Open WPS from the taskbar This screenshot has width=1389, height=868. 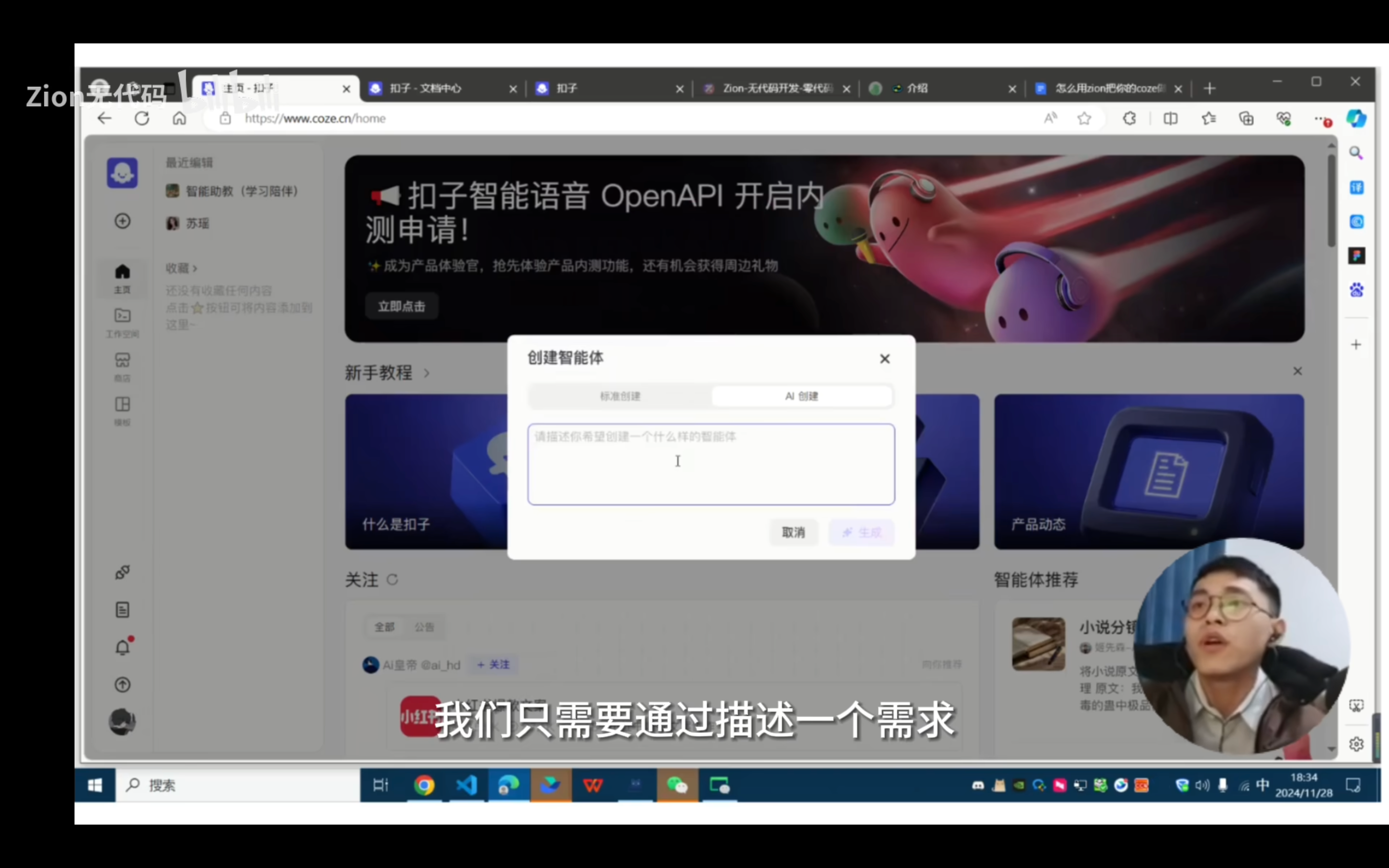coord(593,786)
